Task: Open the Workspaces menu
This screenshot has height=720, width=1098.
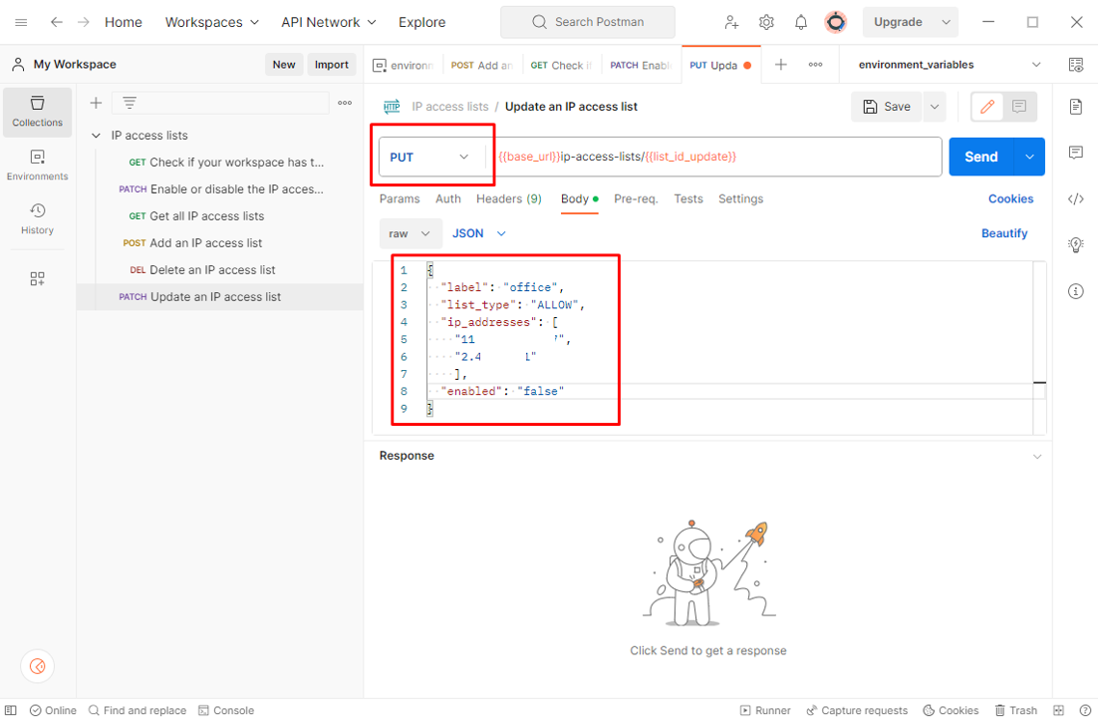Action: coord(211,22)
